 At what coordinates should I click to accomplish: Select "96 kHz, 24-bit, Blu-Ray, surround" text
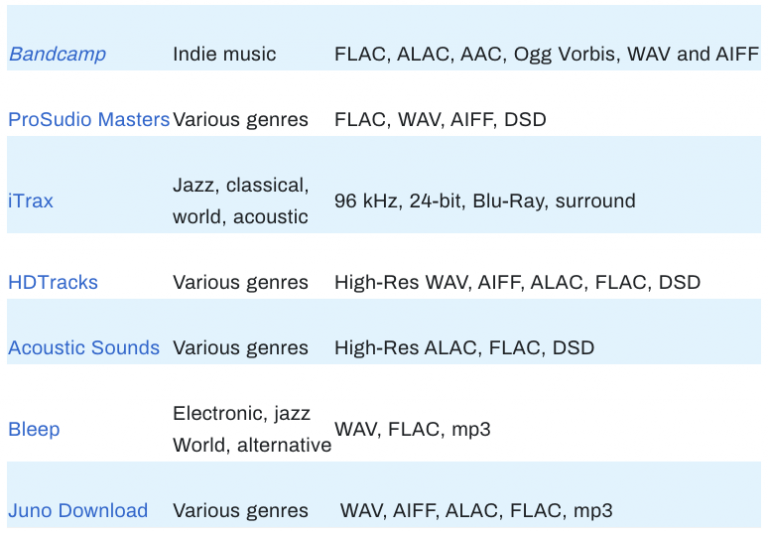[x=484, y=201]
